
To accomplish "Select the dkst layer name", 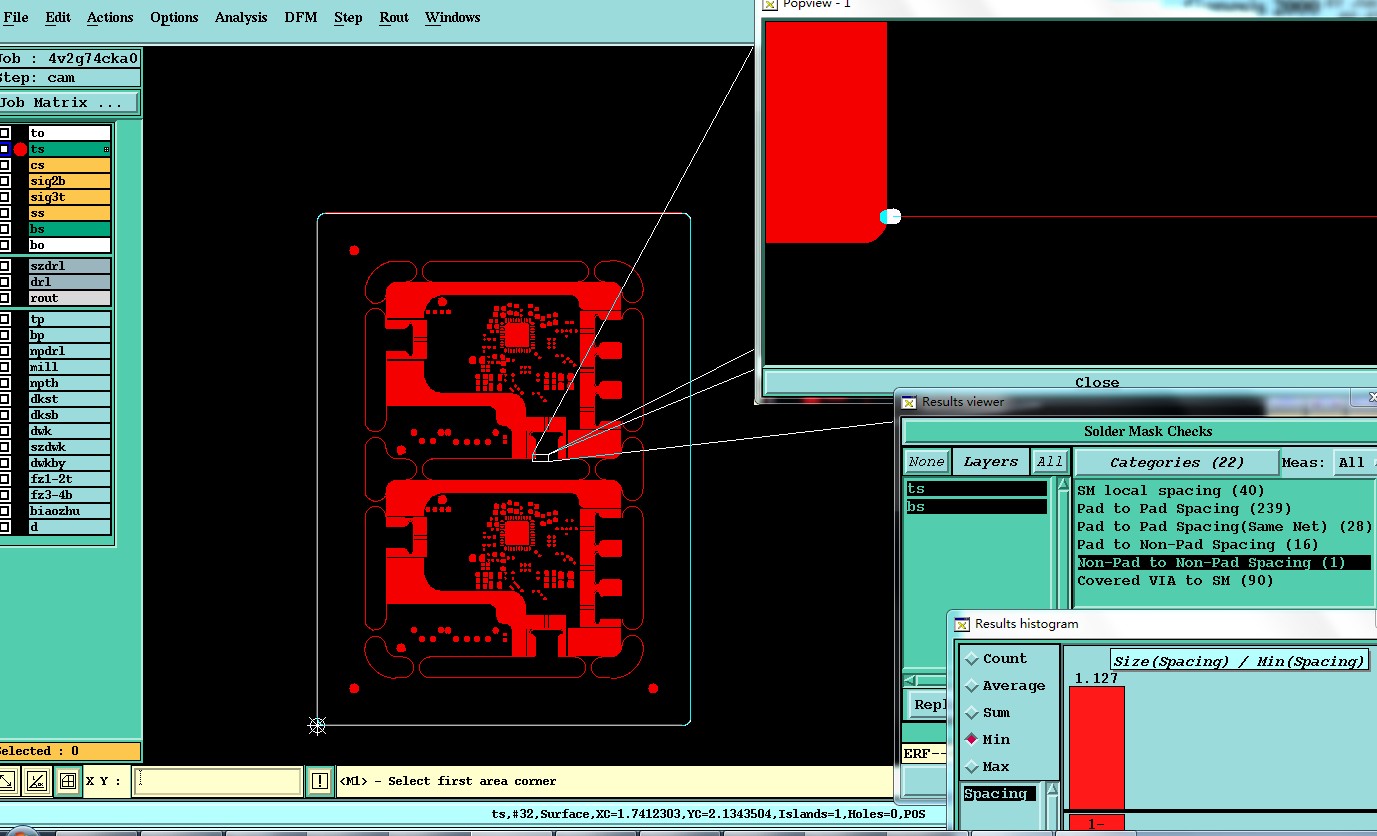I will [69, 399].
